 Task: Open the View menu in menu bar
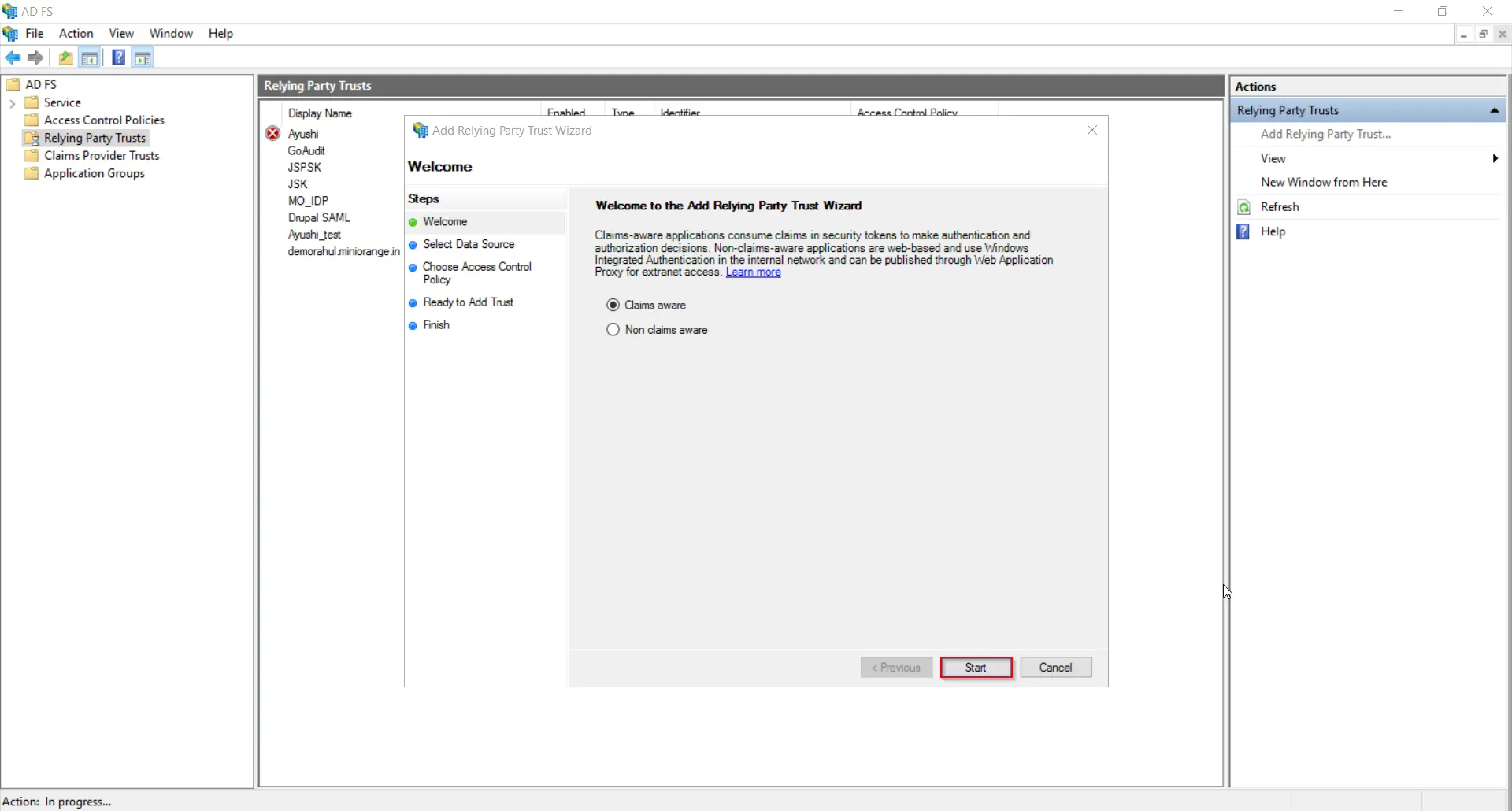point(121,33)
